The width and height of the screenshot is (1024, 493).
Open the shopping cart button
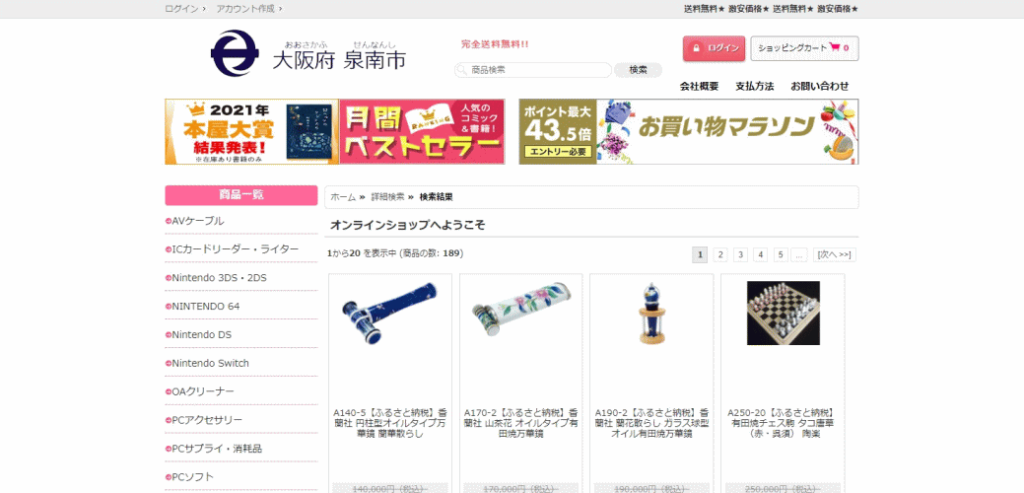click(x=804, y=48)
